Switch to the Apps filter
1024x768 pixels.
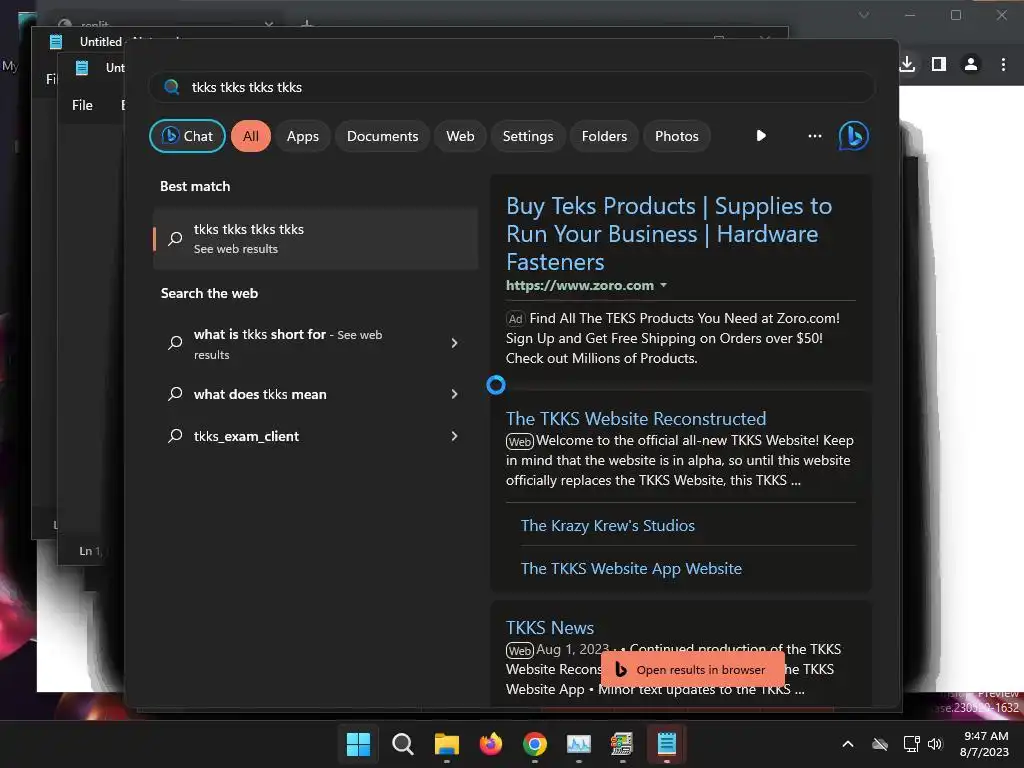pos(302,136)
